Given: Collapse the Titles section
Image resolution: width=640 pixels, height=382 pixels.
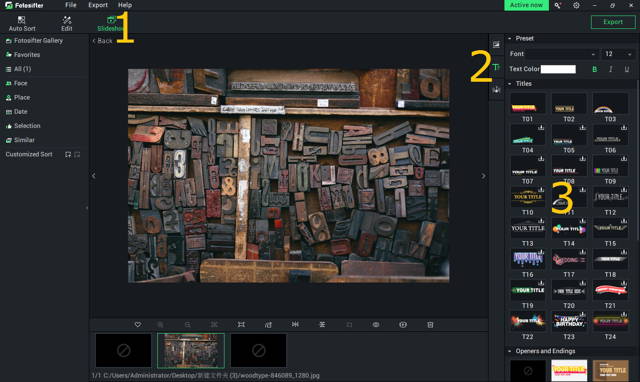Looking at the screenshot, I should (x=510, y=84).
